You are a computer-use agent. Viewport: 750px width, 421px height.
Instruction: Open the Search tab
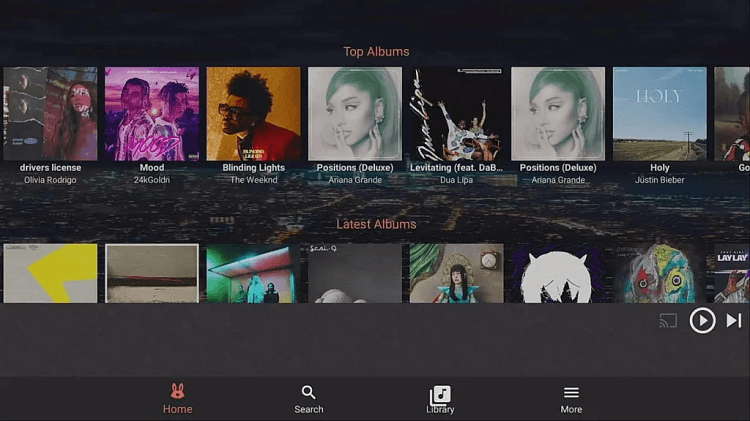pos(309,399)
